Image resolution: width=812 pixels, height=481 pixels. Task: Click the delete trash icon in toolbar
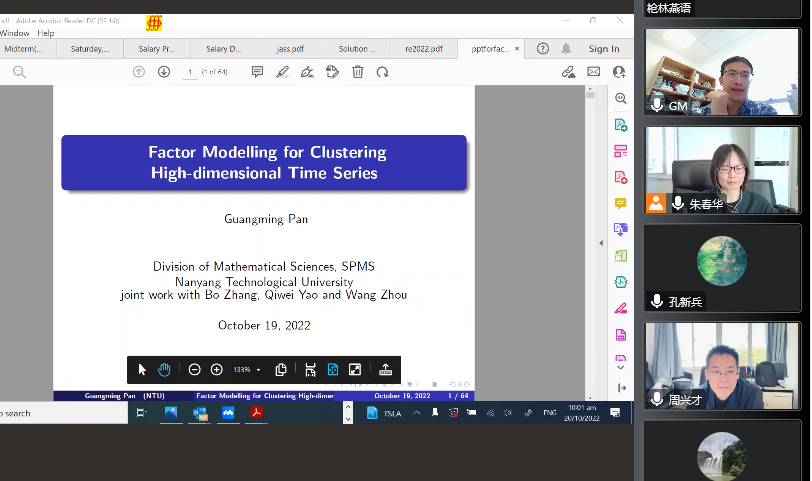[357, 72]
